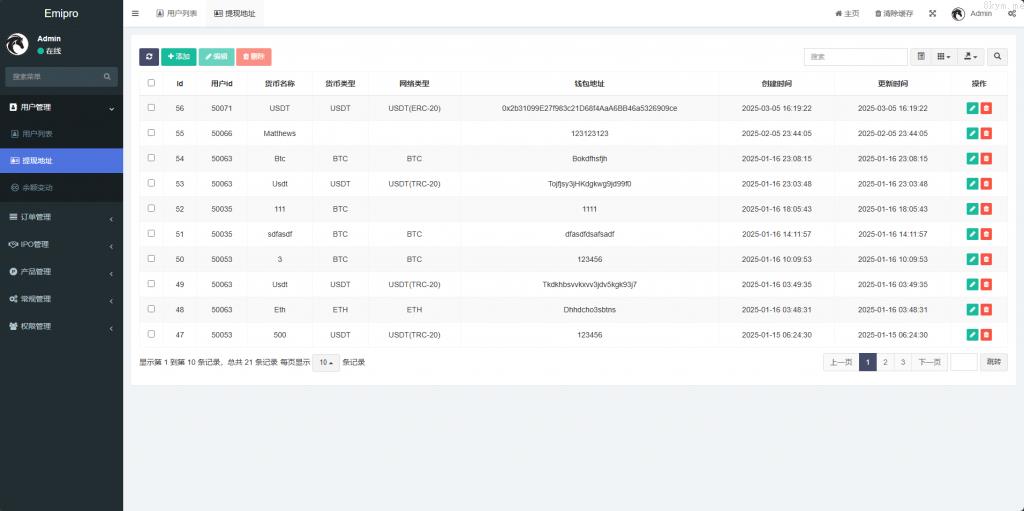Click the green 添加 button
This screenshot has width=1024, height=511.
coord(178,57)
